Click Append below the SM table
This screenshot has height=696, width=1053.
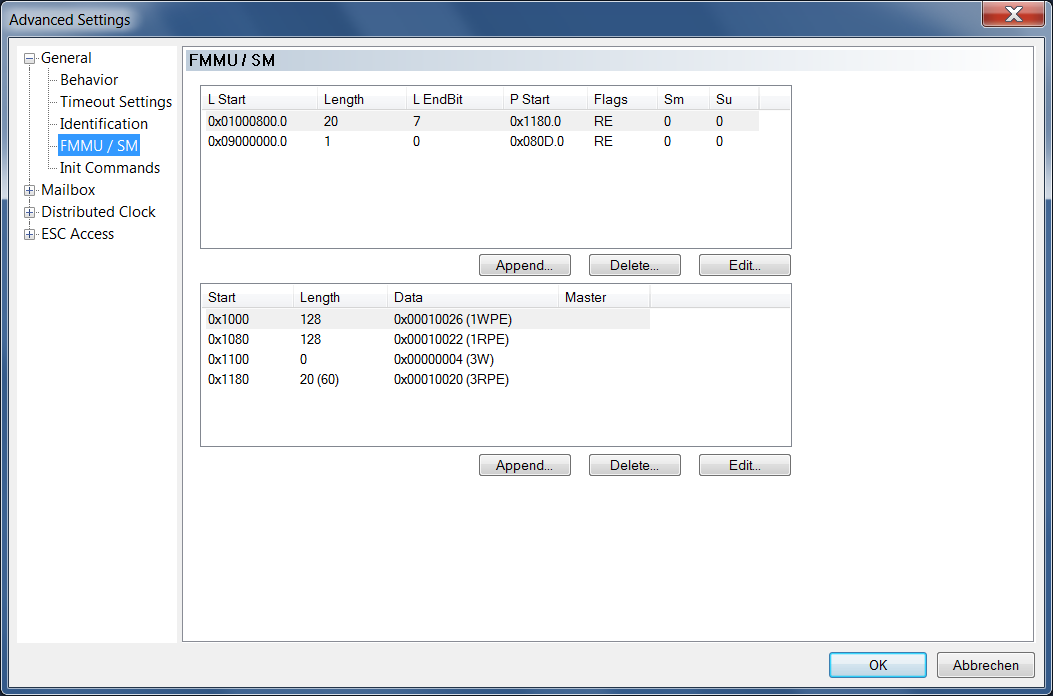pos(524,465)
